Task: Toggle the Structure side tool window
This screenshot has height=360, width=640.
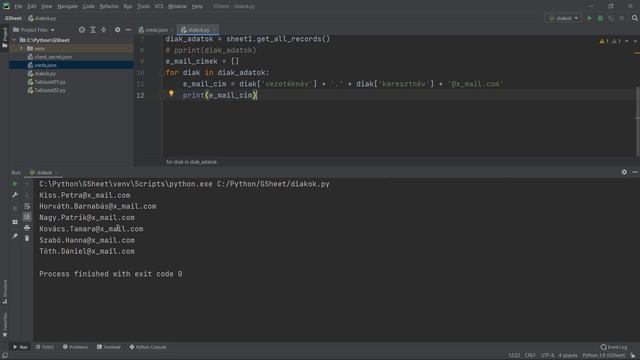Action: tap(5, 291)
